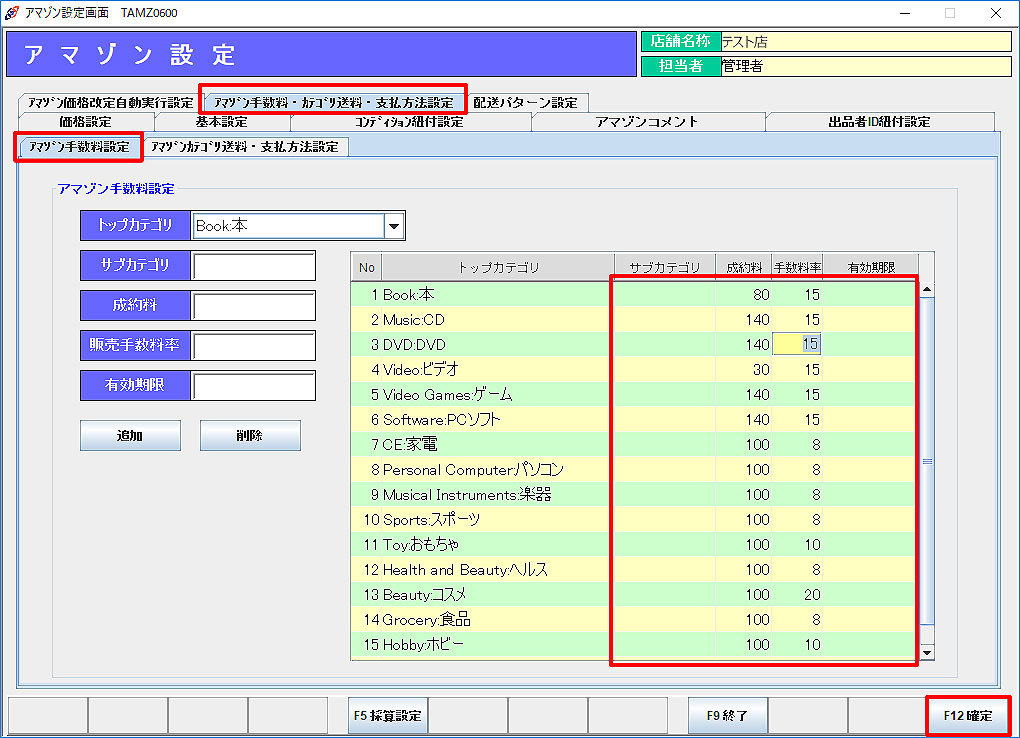Screen dimensions: 1020x738
Task: Open アマゾンカテゴリ送料・支払方法設定 sub-tab
Action: (244, 147)
